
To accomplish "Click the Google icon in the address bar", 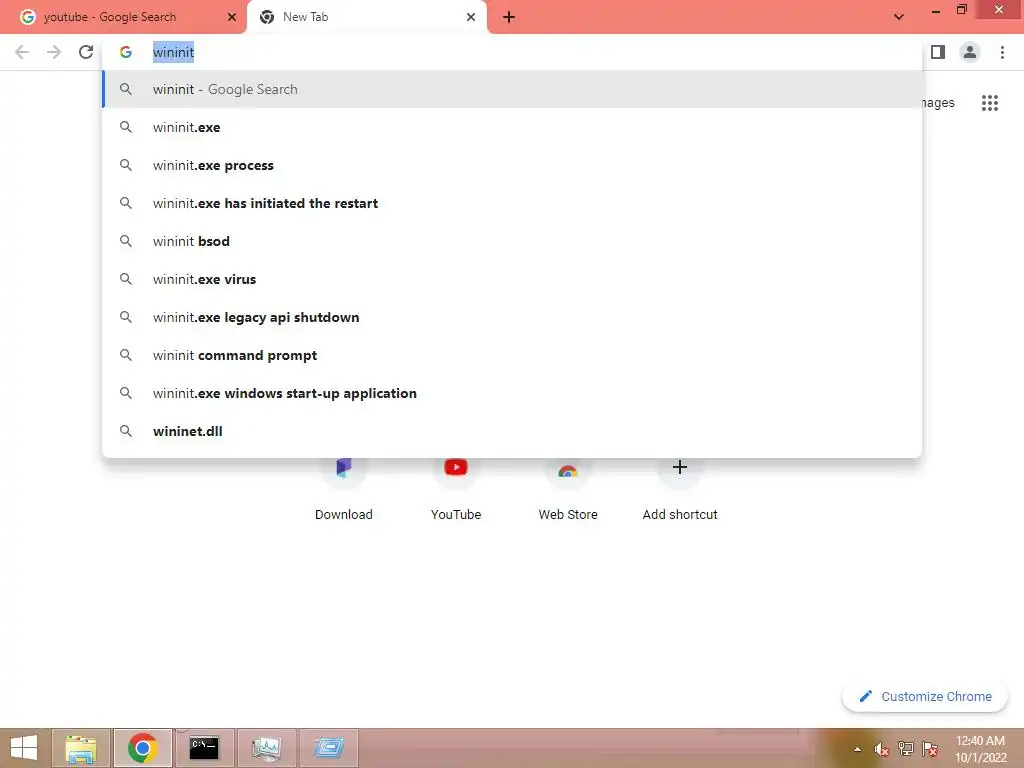I will (x=125, y=52).
